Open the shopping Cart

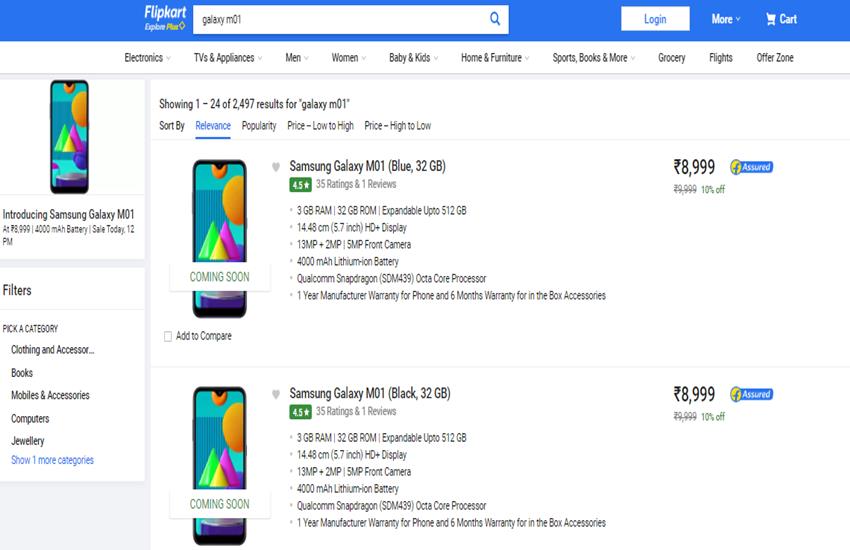781,19
